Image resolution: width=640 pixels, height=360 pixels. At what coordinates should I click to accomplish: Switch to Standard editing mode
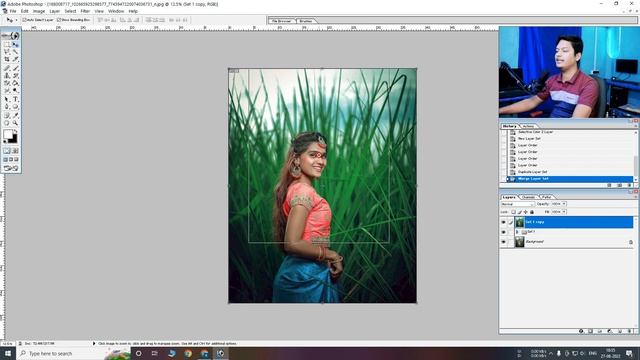(x=7, y=151)
